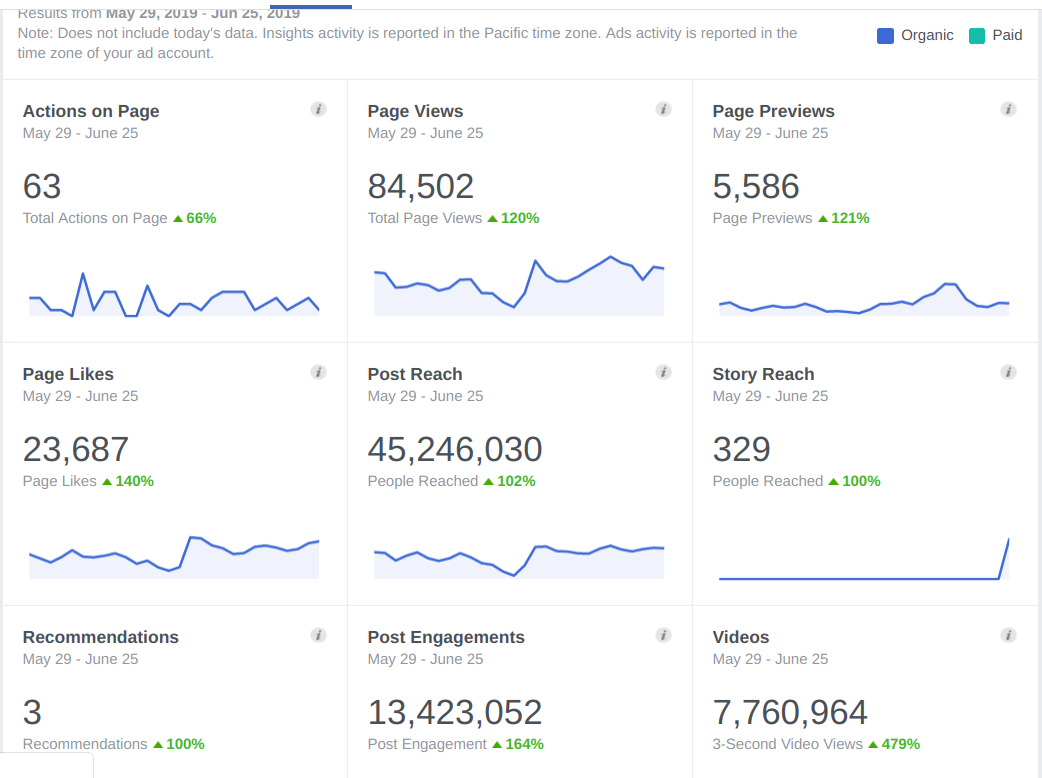Viewport: 1042px width, 778px height.
Task: Click the Post Engagements heading
Action: (x=446, y=637)
